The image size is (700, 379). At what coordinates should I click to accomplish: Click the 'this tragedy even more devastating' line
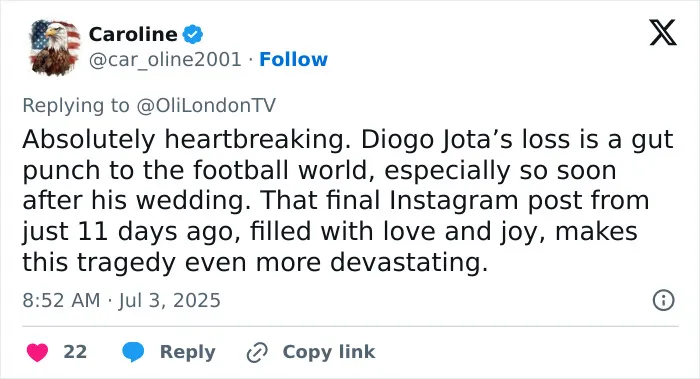[x=255, y=262]
